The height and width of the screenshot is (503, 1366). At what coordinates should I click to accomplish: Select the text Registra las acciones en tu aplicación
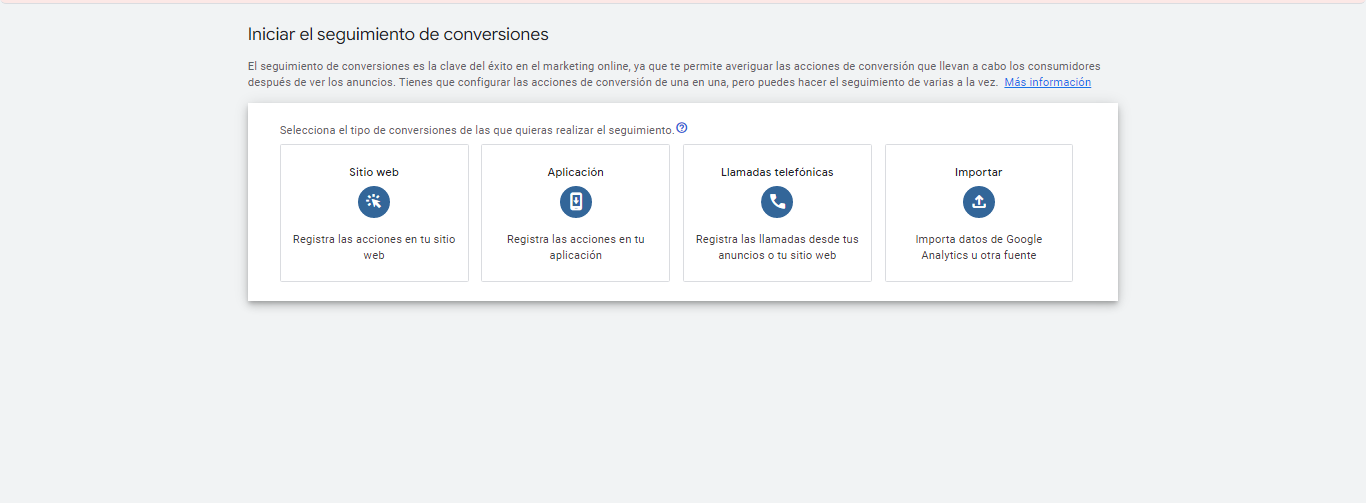pyautogui.click(x=576, y=247)
